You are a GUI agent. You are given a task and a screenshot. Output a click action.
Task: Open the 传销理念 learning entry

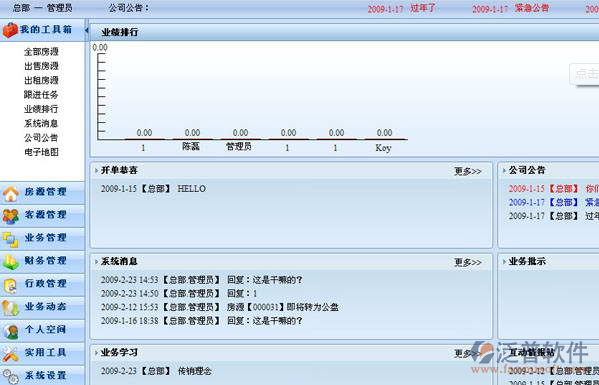tap(195, 371)
